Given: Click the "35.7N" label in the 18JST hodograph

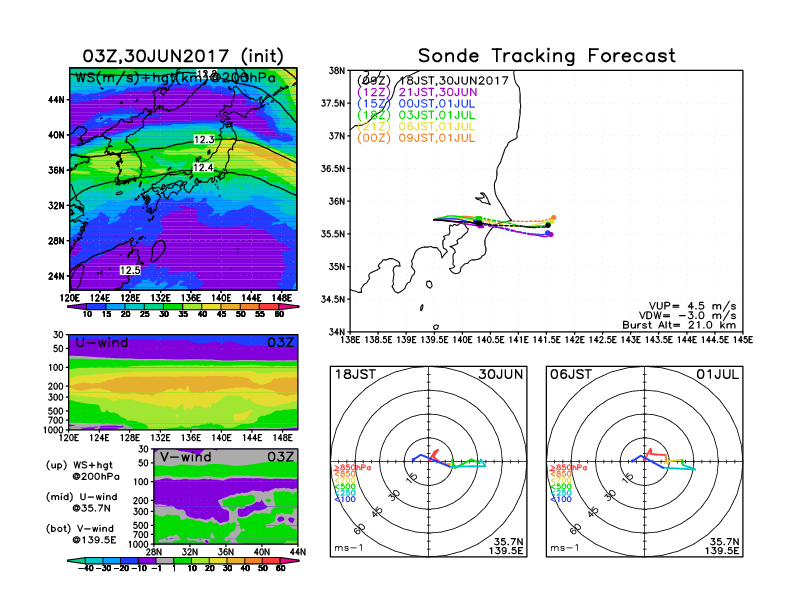Looking at the screenshot, I should pyautogui.click(x=508, y=542).
